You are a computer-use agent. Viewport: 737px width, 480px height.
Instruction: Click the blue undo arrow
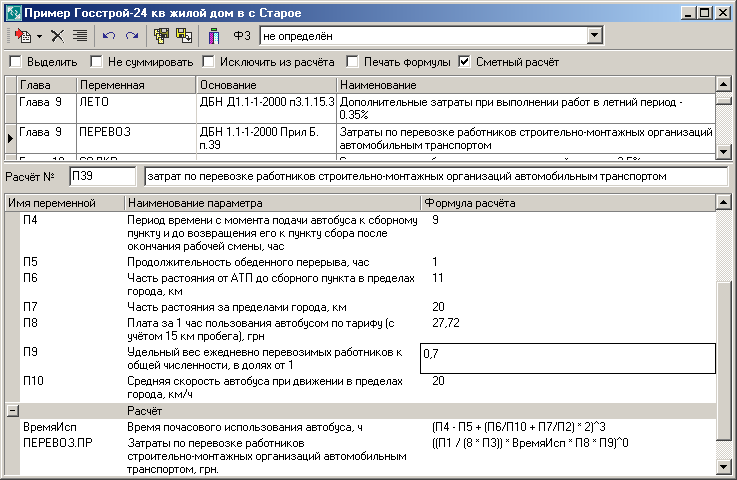(x=109, y=36)
